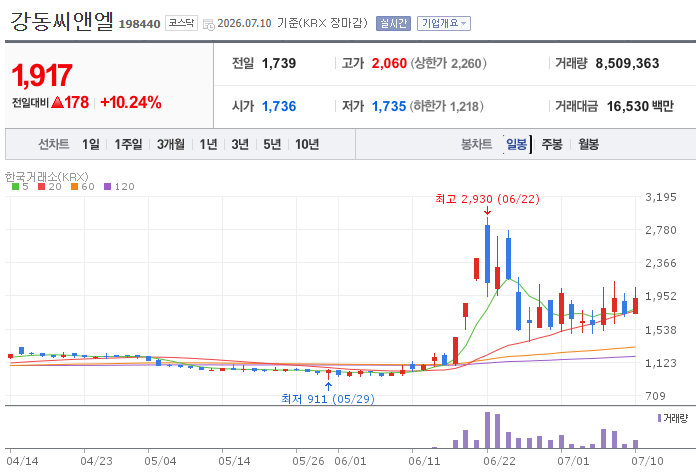Click the 04/14 date axis label
The image size is (696, 476).
tap(22, 461)
